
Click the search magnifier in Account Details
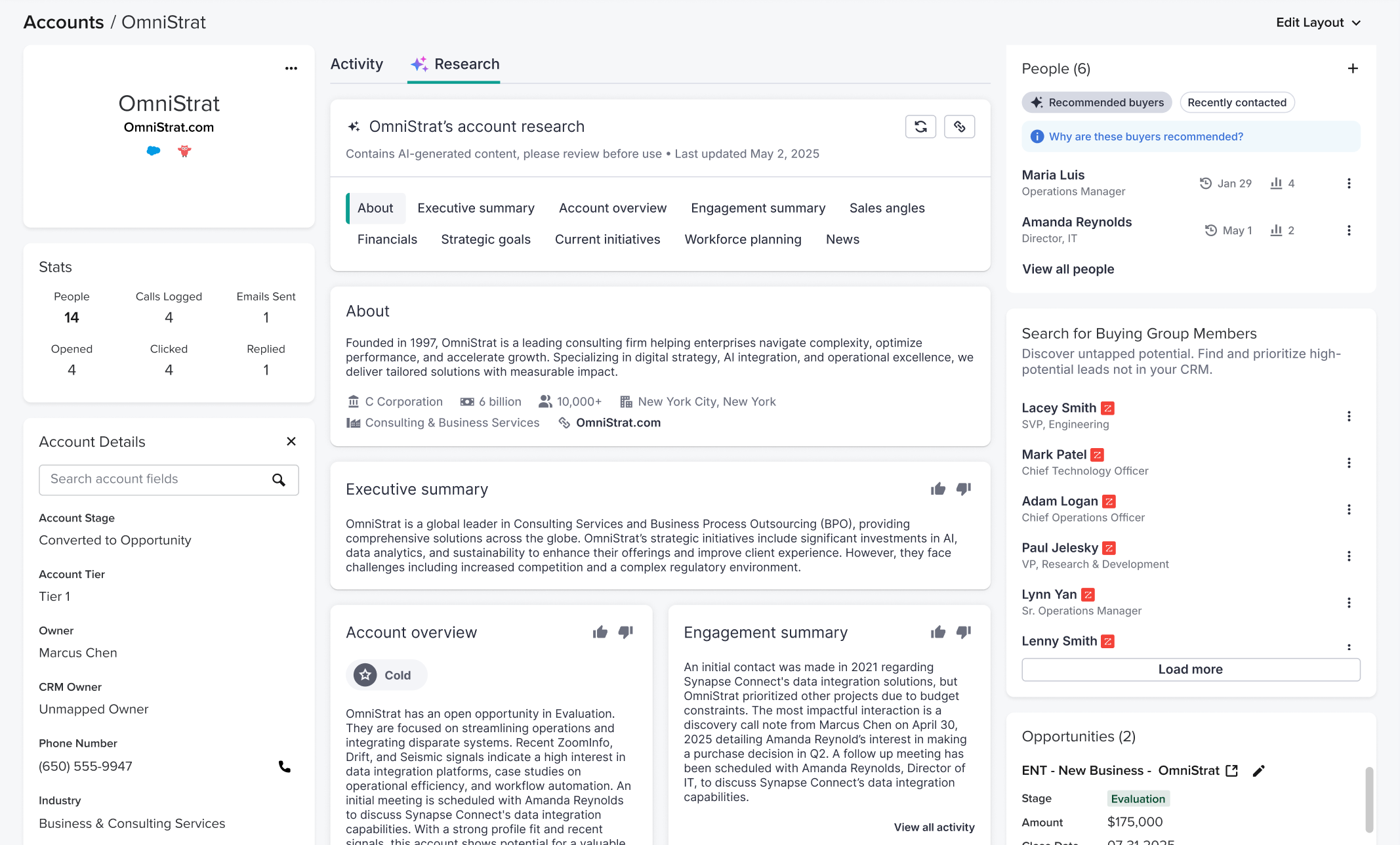(x=279, y=480)
